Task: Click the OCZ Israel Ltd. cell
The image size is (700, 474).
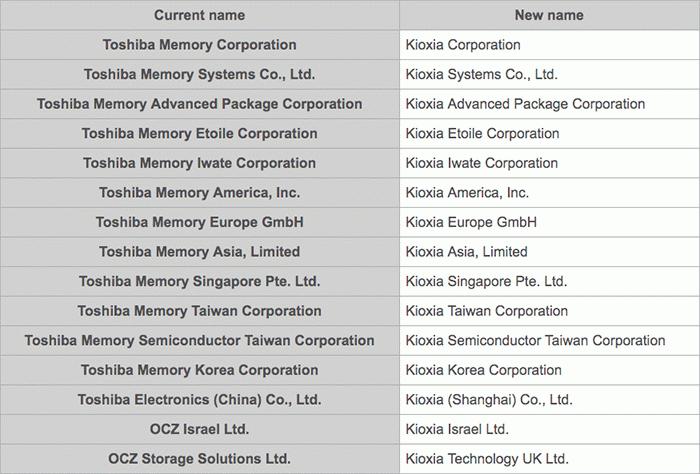Action: 199,429
